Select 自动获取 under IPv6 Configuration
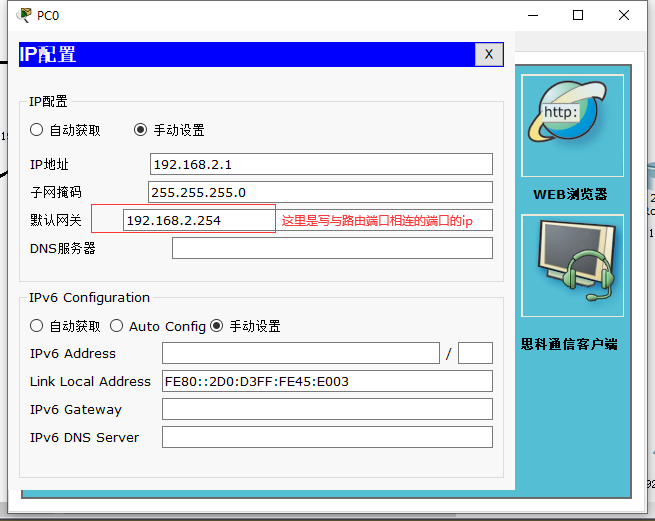Image resolution: width=655 pixels, height=521 pixels. pyautogui.click(x=37, y=326)
